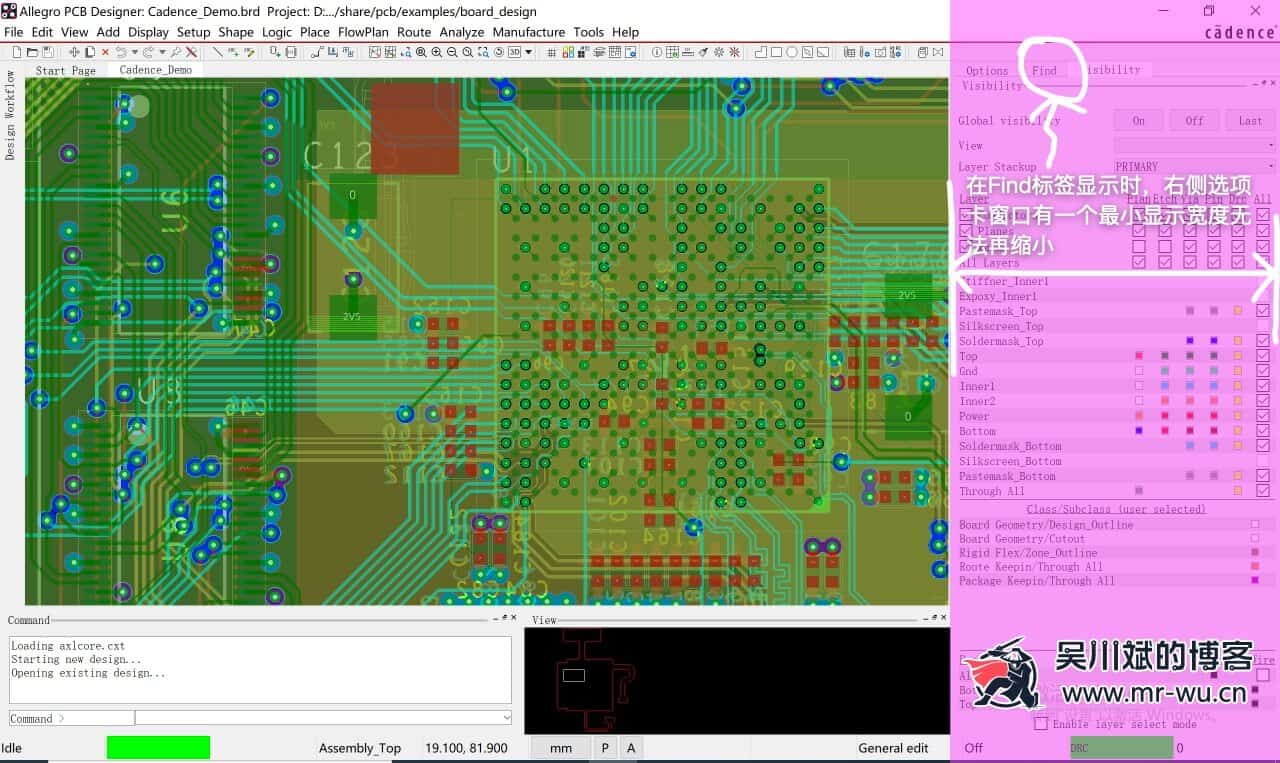
Task: Select the rectangle shape tool
Action: (x=774, y=52)
